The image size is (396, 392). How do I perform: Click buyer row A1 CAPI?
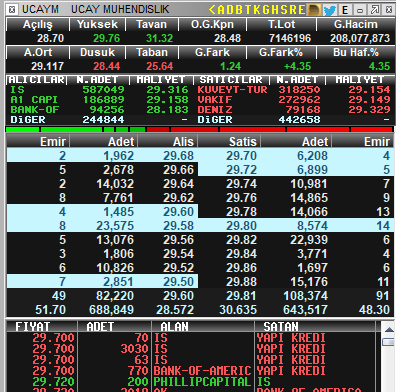tap(99, 100)
